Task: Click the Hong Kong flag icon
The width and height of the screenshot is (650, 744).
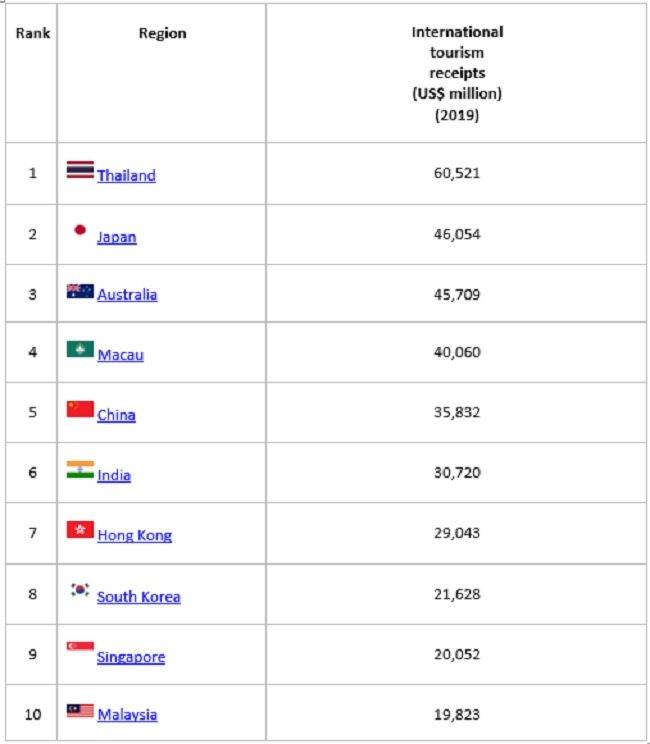Action: tap(80, 530)
